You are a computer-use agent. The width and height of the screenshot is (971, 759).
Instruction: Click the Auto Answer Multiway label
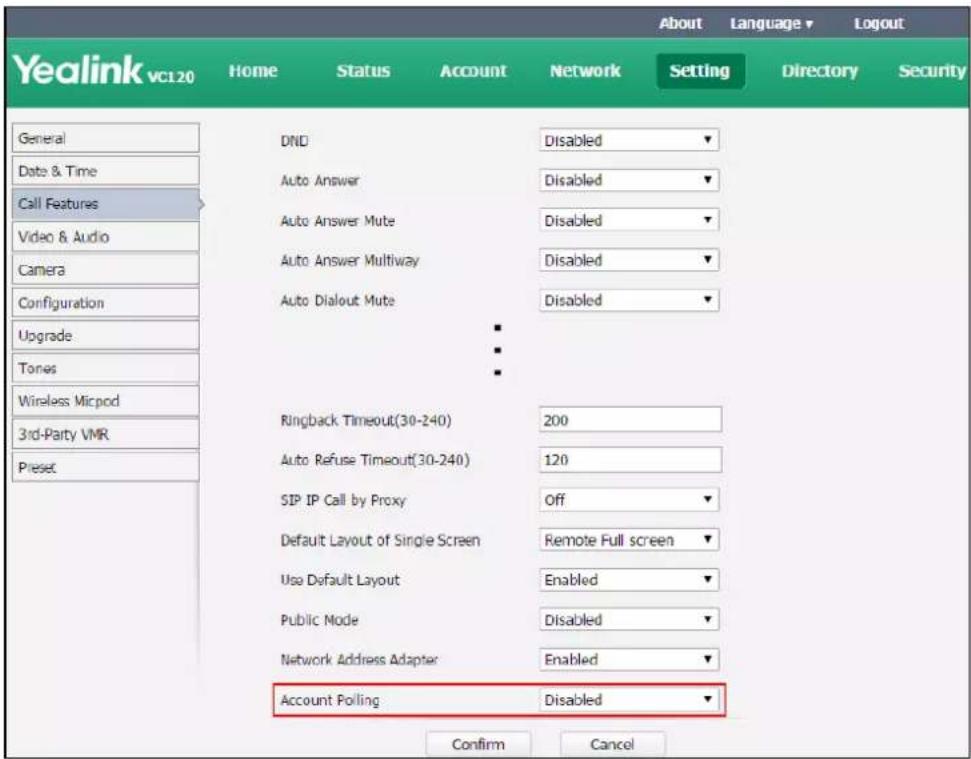(350, 261)
